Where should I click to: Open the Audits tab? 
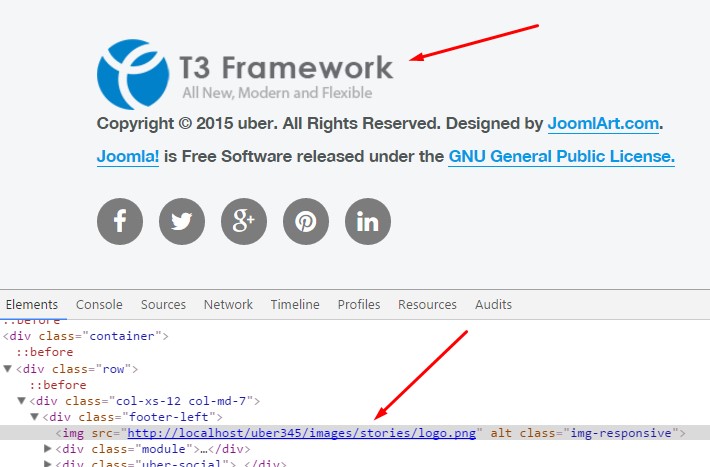pos(494,304)
